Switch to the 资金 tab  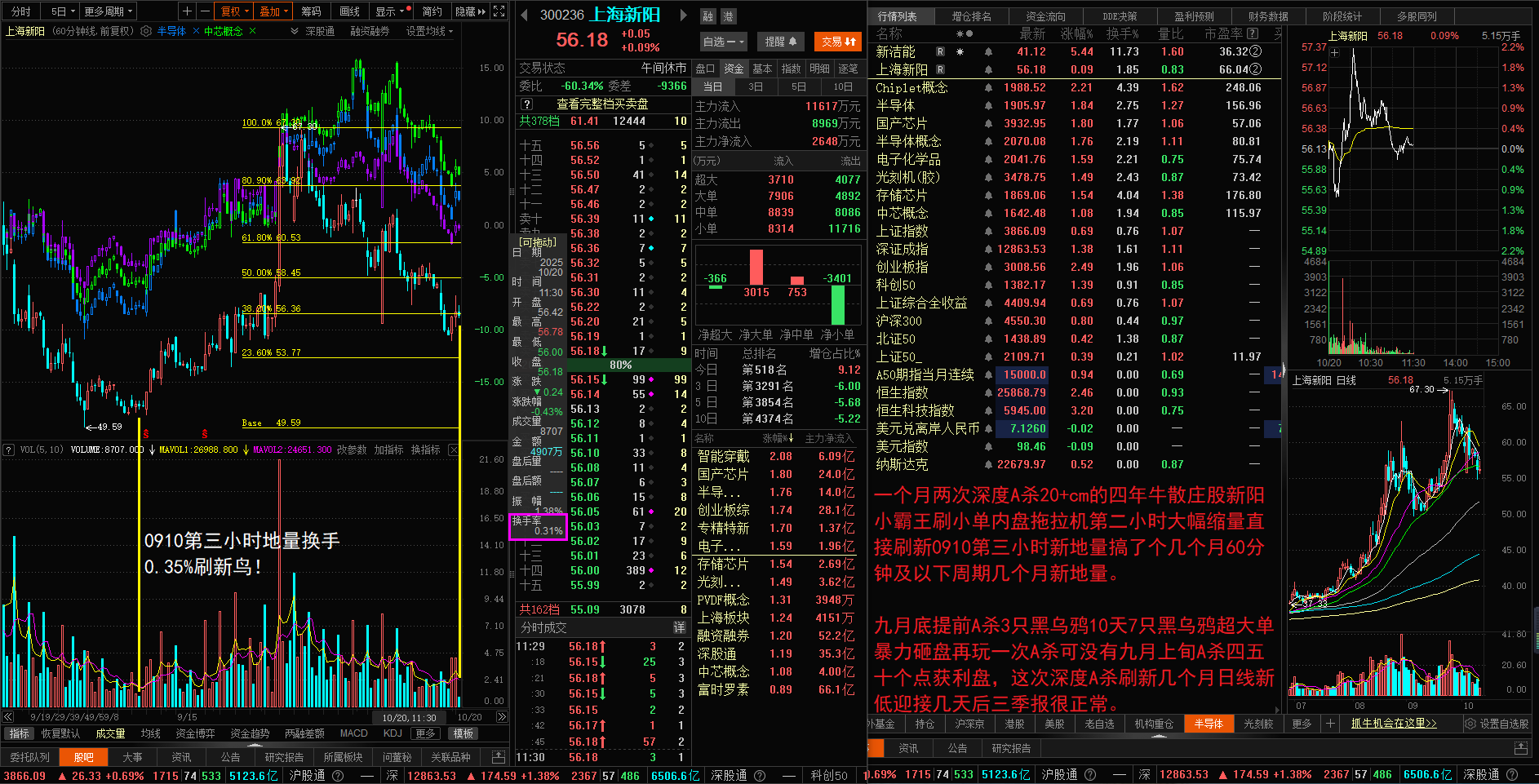(734, 69)
